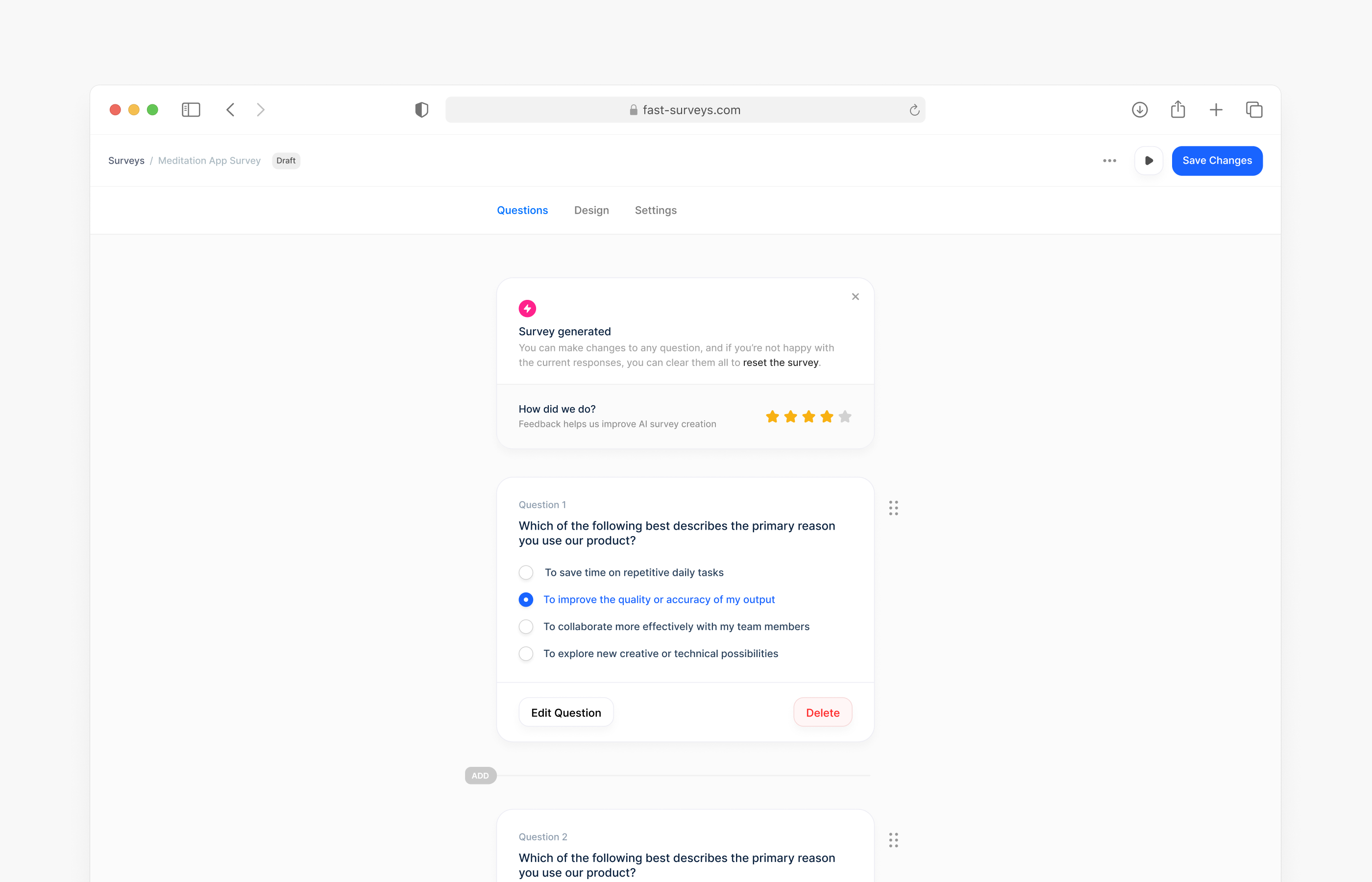This screenshot has height=882, width=1372.
Task: Open the three-dot more options menu
Action: 1109,161
